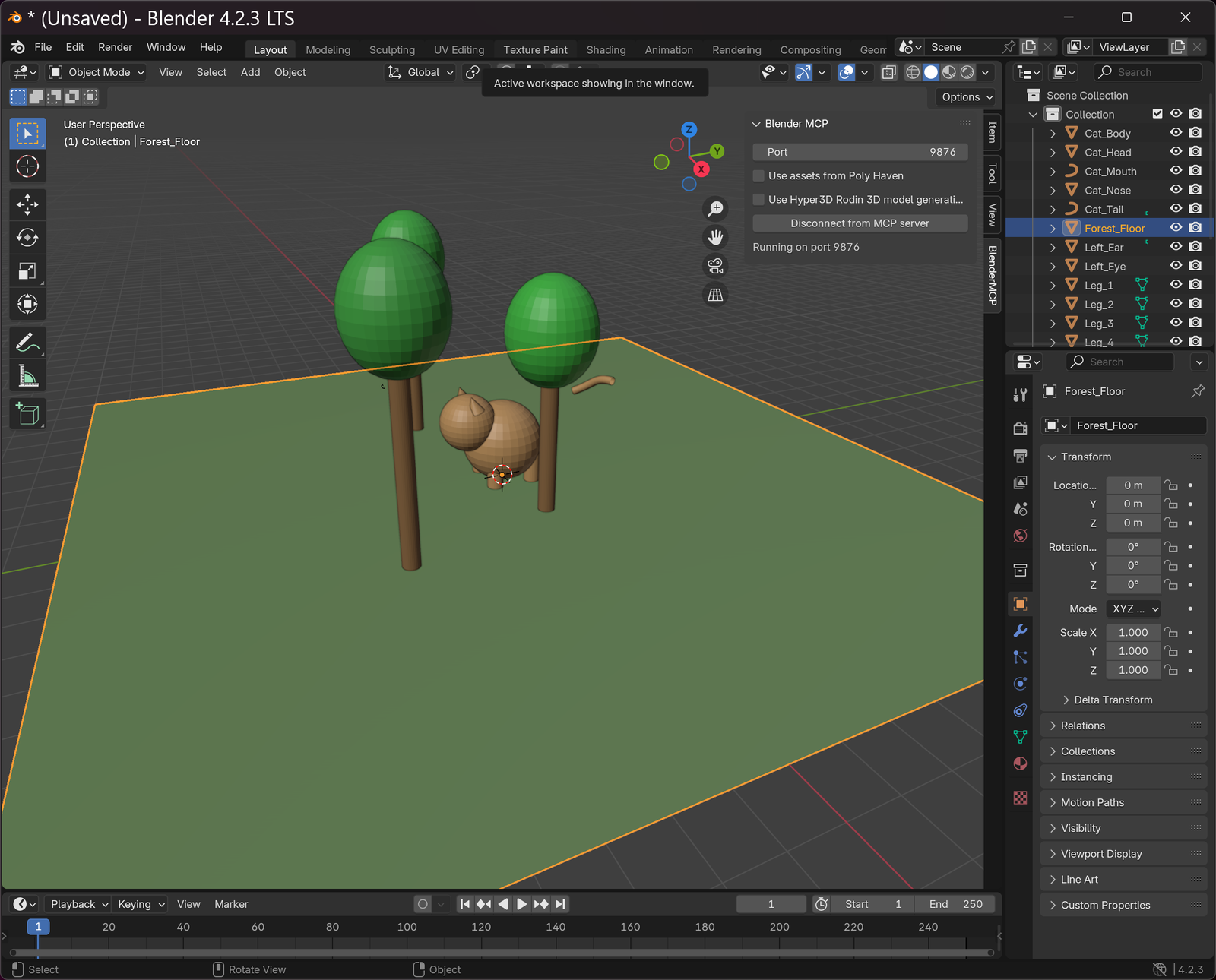Click the Blender MCP Port 9876 field
Viewport: 1216px width, 980px height.
coord(860,152)
